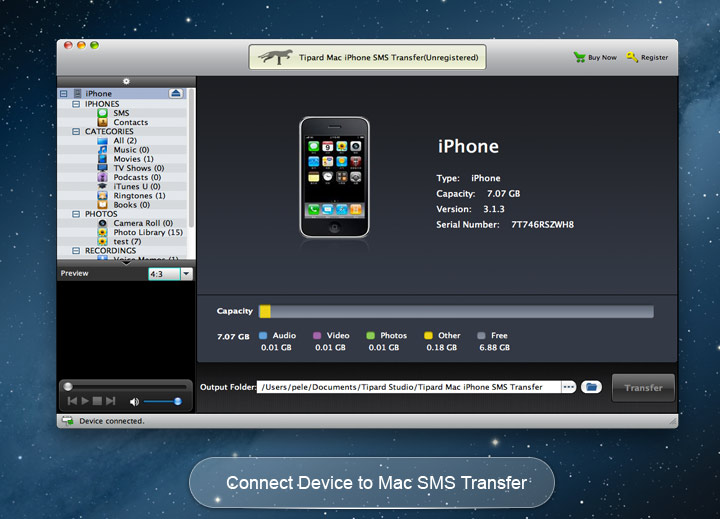Viewport: 720px width, 519px height.
Task: Select Books (0) category
Action: coord(131,205)
